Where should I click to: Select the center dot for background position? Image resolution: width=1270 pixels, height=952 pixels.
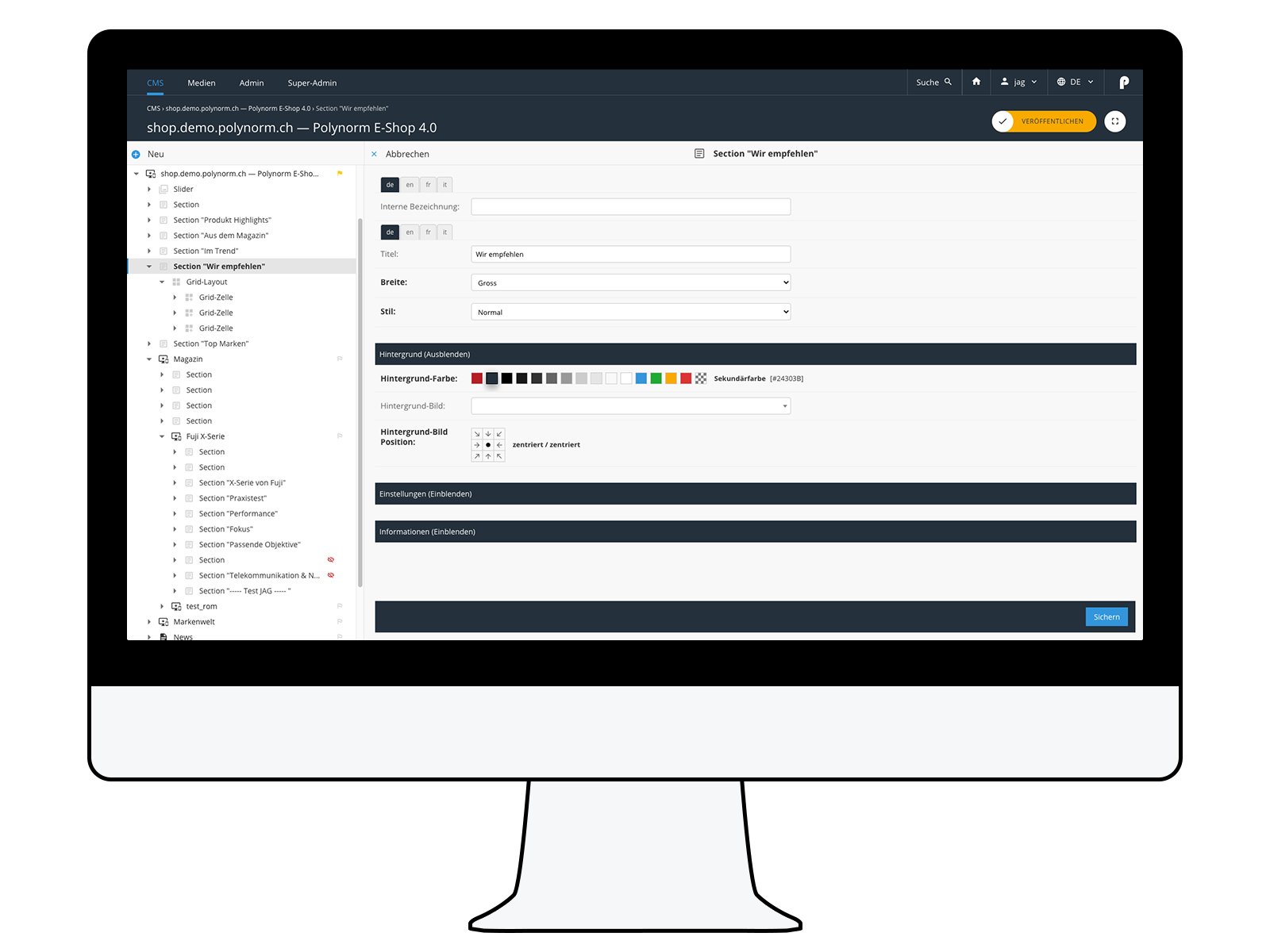click(488, 445)
